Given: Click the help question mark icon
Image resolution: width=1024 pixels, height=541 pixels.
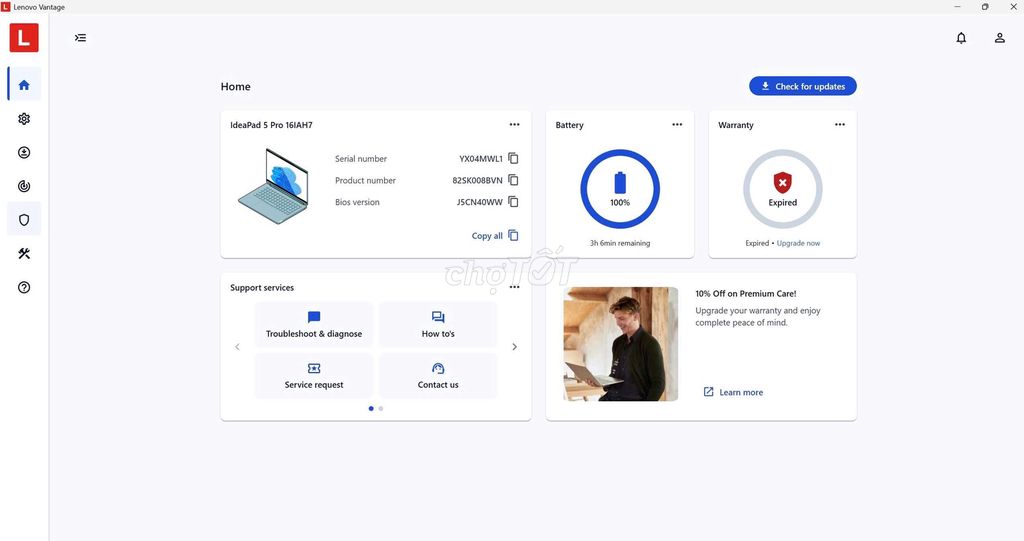Looking at the screenshot, I should pos(24,288).
